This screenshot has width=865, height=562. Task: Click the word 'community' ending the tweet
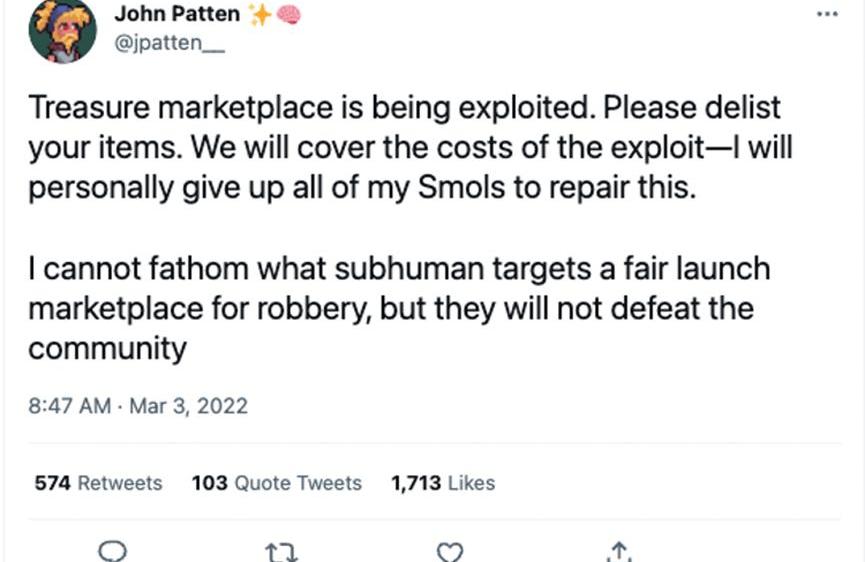107,350
